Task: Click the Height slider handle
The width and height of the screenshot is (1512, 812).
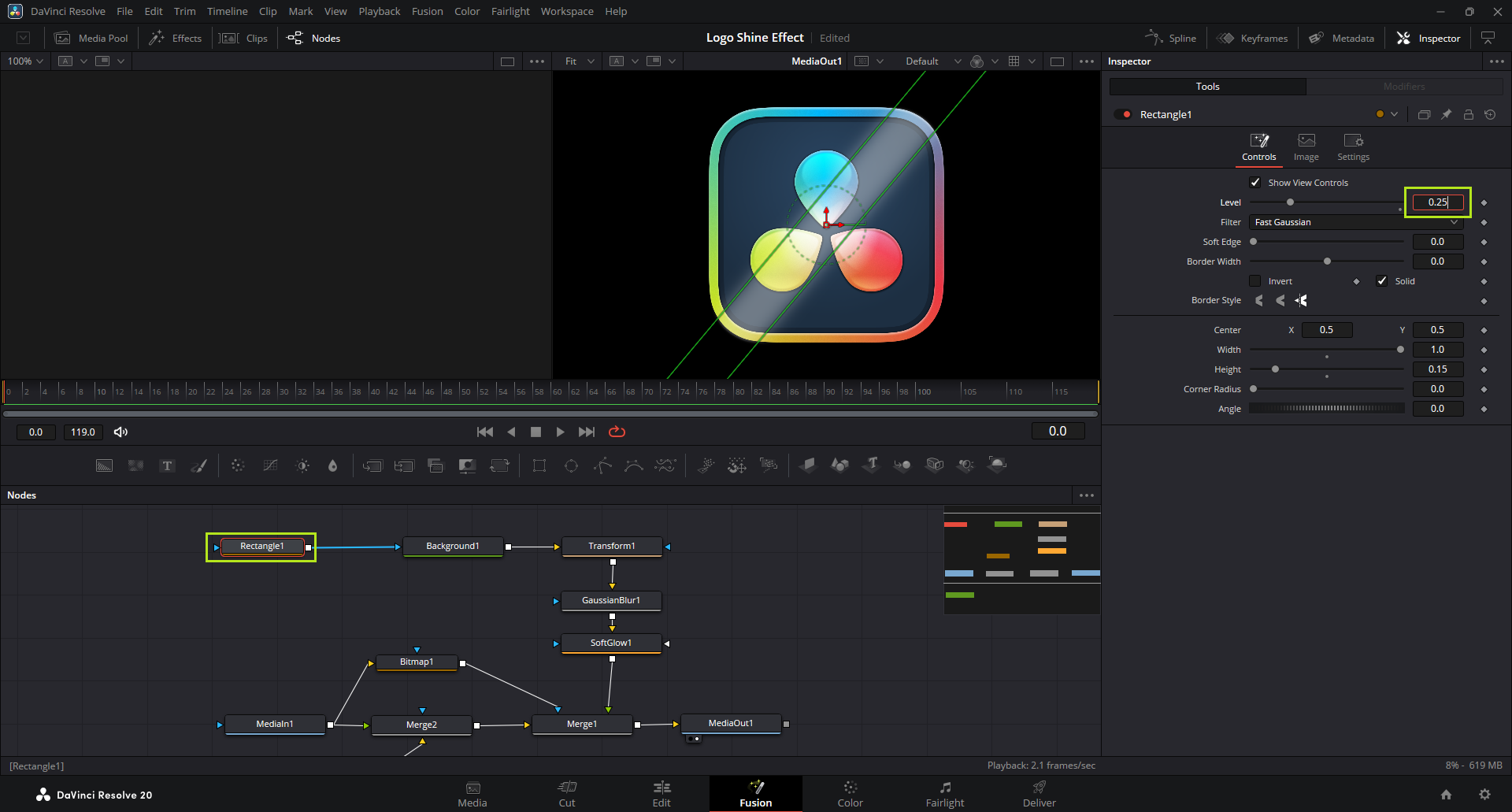Action: point(1275,369)
